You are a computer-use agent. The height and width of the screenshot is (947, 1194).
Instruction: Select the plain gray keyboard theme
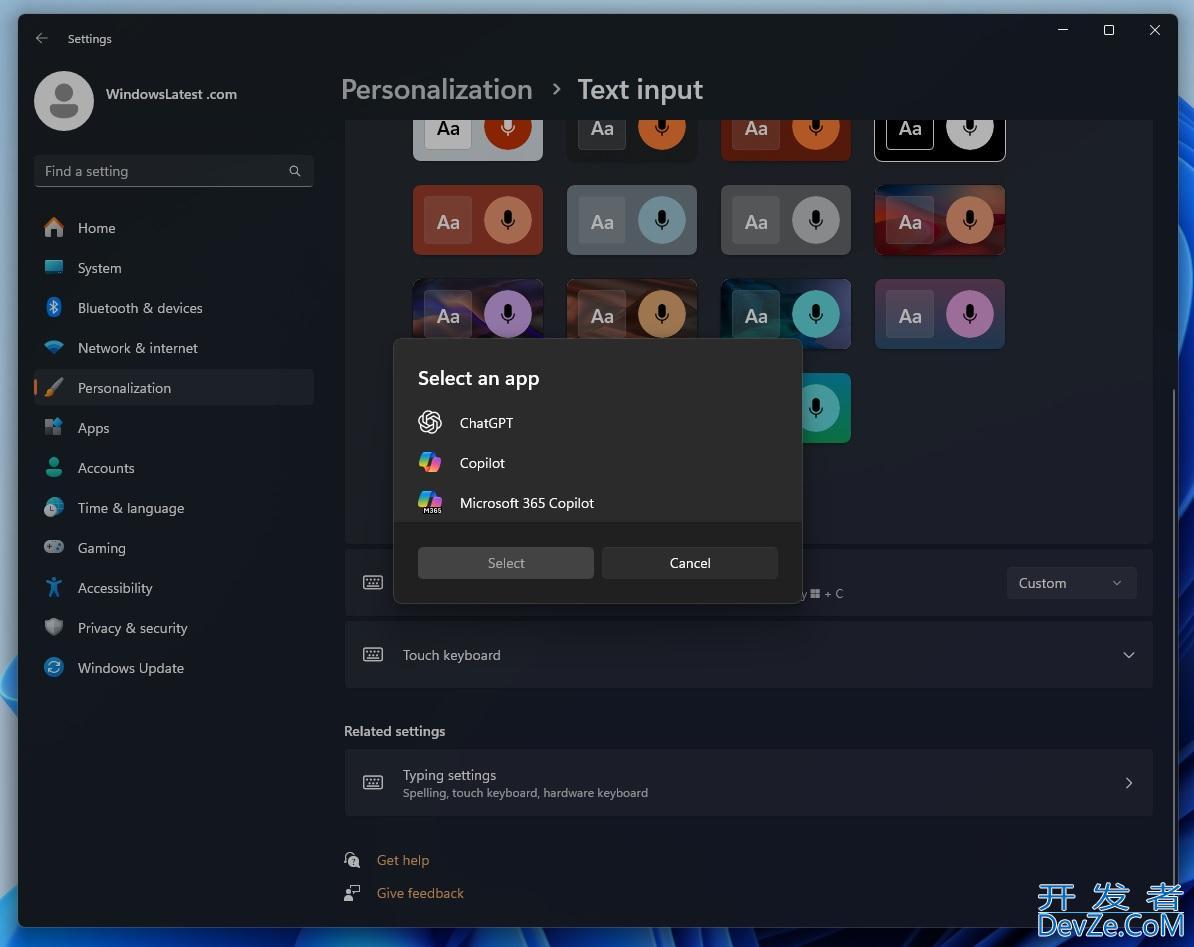tap(785, 220)
